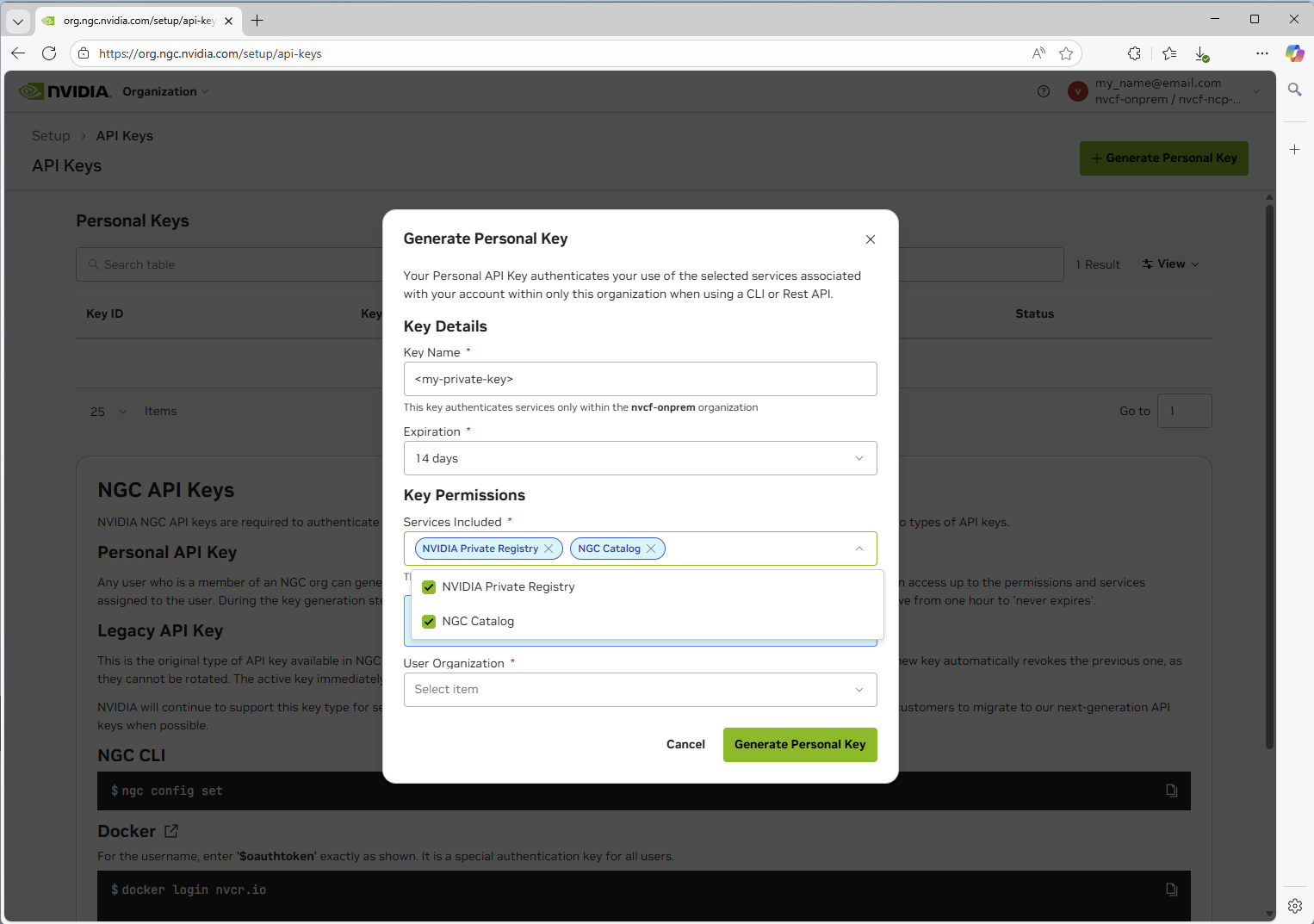
Task: Click the Generate Personal Key modal button
Action: [x=799, y=744]
